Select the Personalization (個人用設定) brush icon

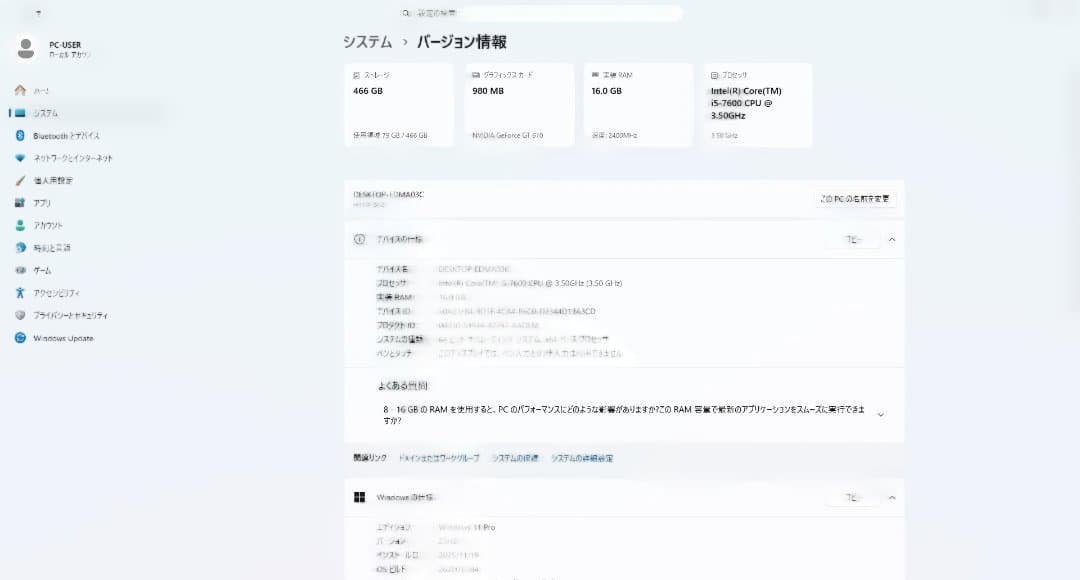(20, 181)
